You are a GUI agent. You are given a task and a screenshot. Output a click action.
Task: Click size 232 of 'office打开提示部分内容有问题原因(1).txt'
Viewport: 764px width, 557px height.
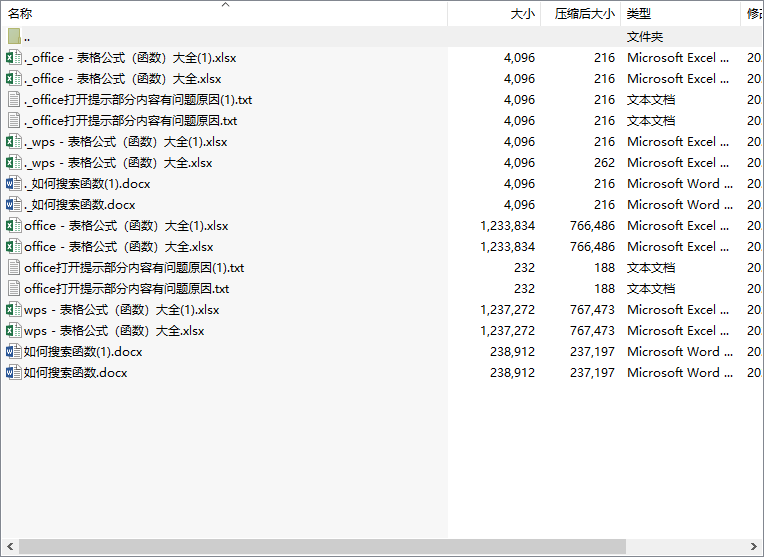524,267
